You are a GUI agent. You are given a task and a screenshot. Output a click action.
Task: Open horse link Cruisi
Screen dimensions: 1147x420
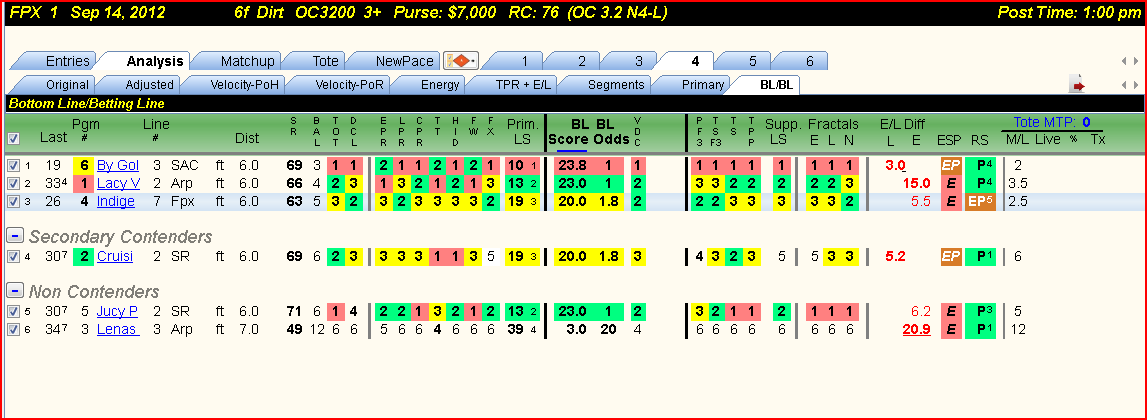[115, 257]
